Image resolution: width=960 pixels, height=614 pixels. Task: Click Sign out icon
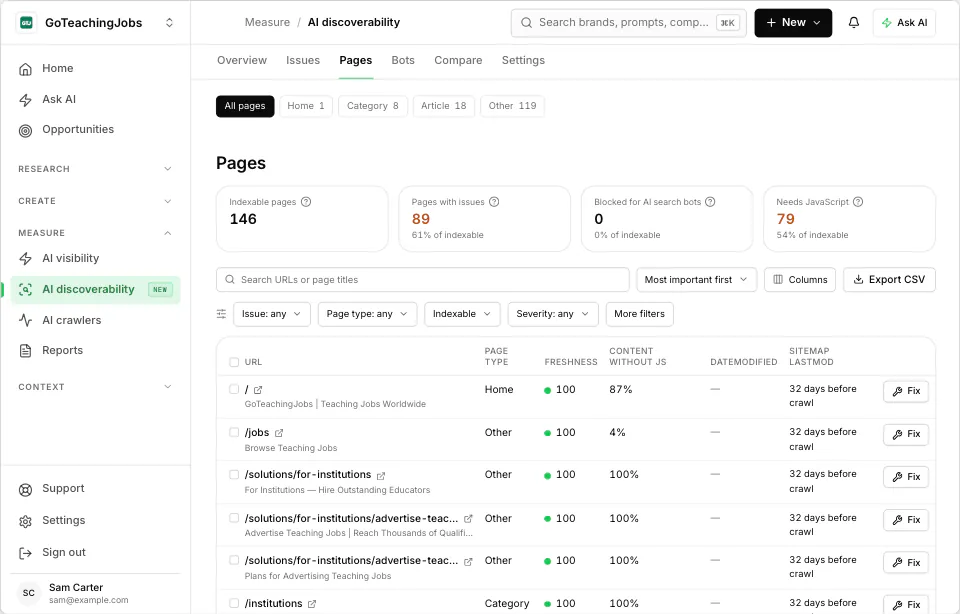pyautogui.click(x=25, y=553)
